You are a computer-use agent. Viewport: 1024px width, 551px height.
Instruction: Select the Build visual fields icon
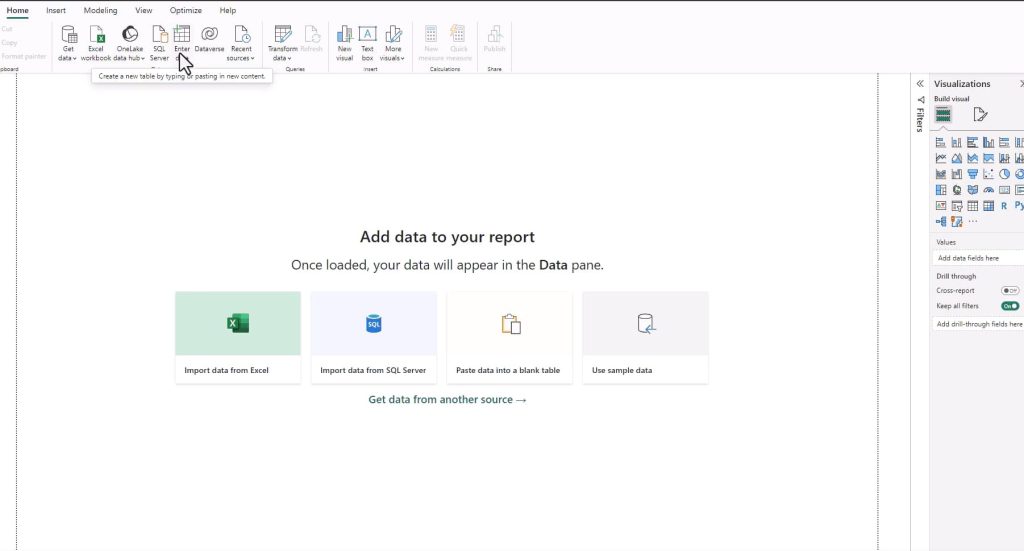(x=943, y=115)
